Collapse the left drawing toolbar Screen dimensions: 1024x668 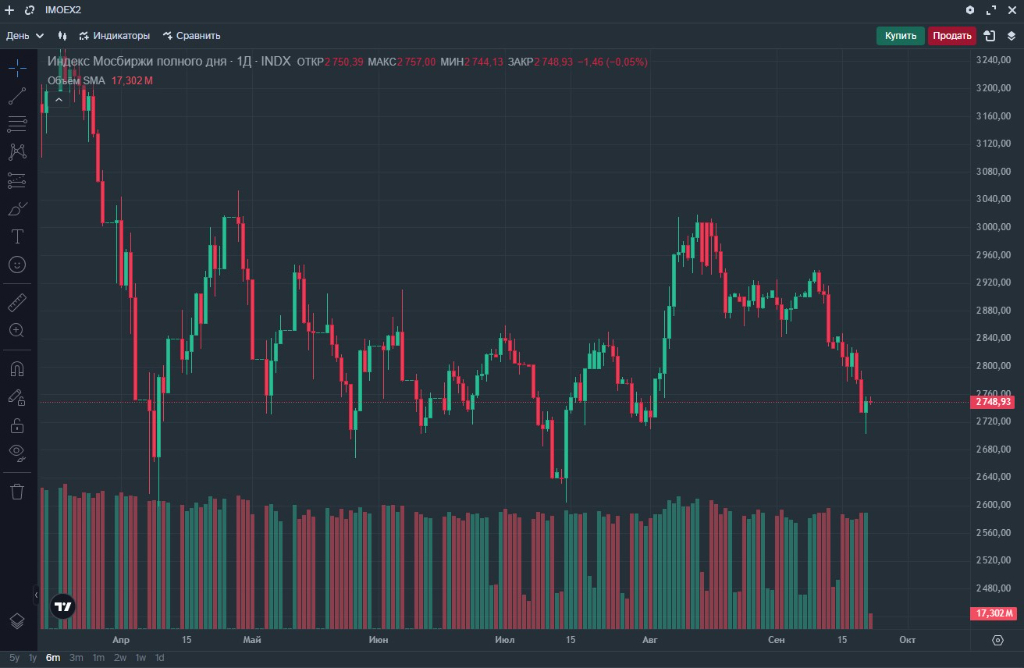[x=37, y=594]
